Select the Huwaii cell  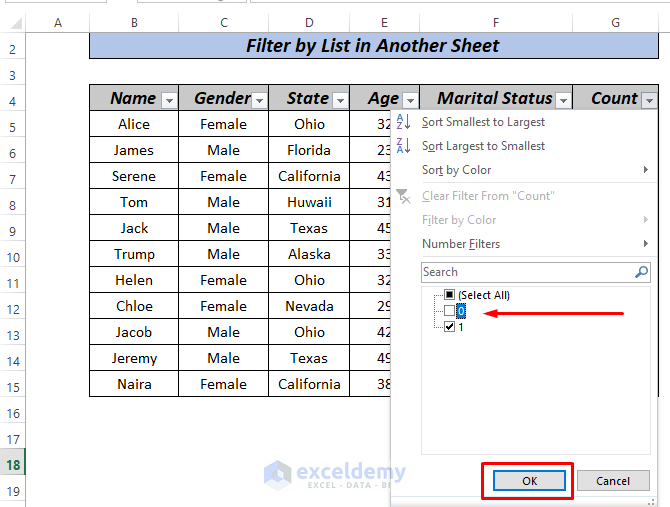coord(309,202)
